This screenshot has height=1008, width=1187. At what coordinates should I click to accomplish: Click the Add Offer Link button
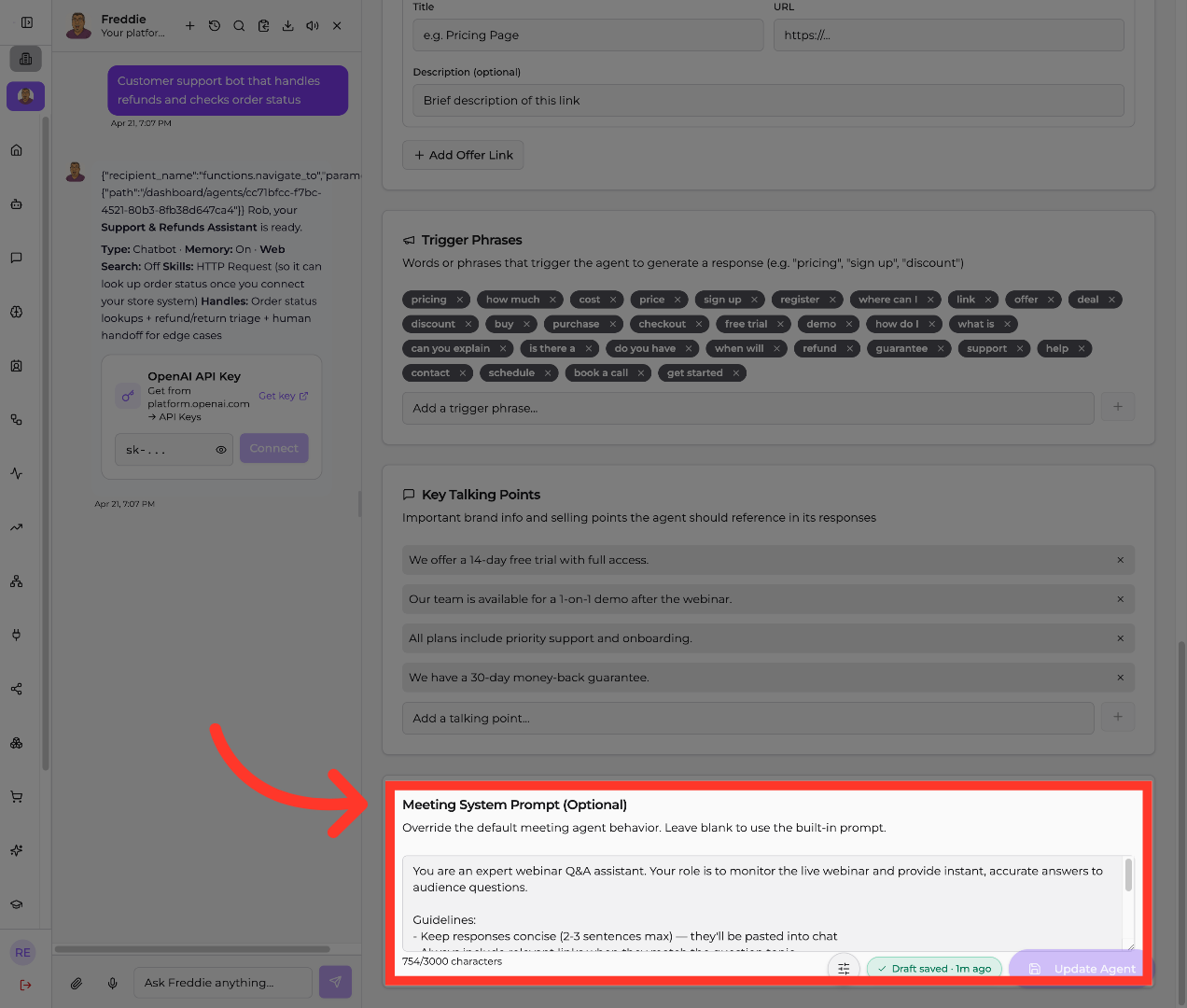click(463, 155)
